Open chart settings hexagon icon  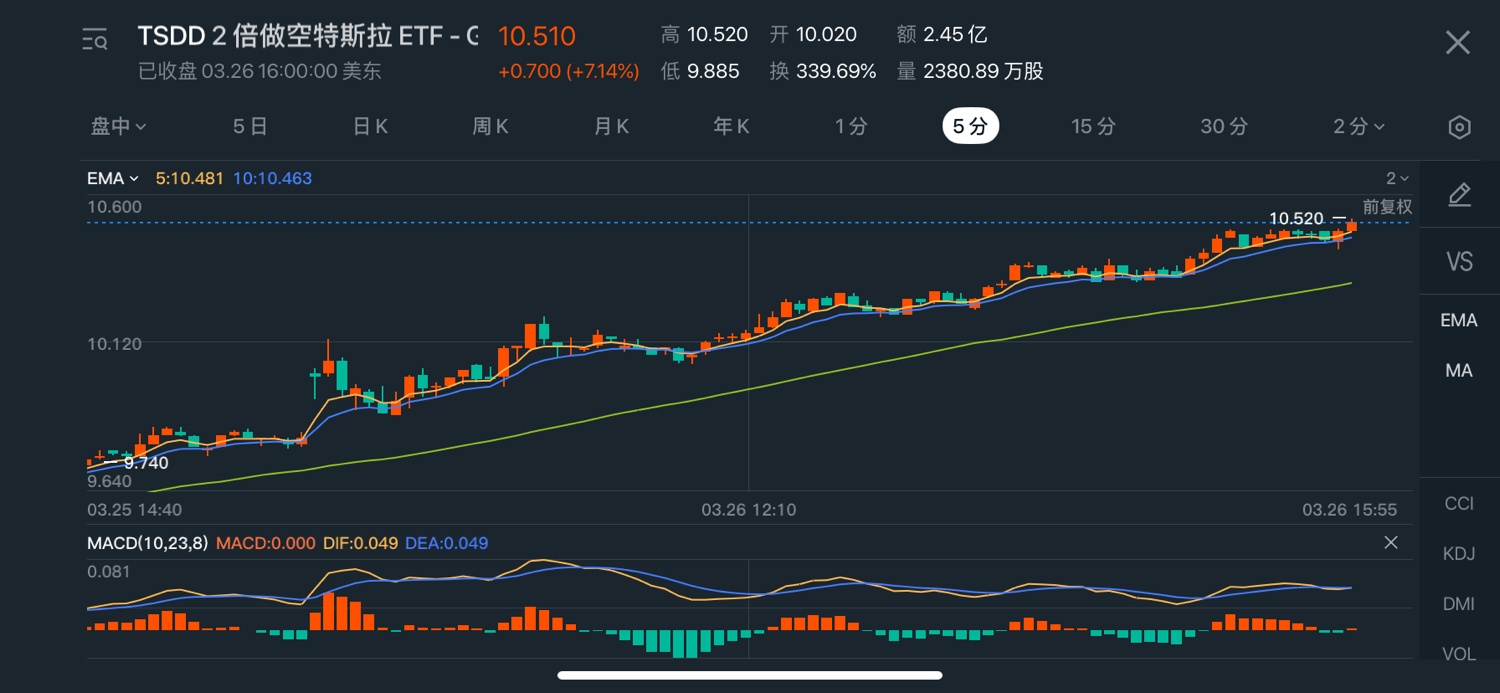coord(1459,127)
